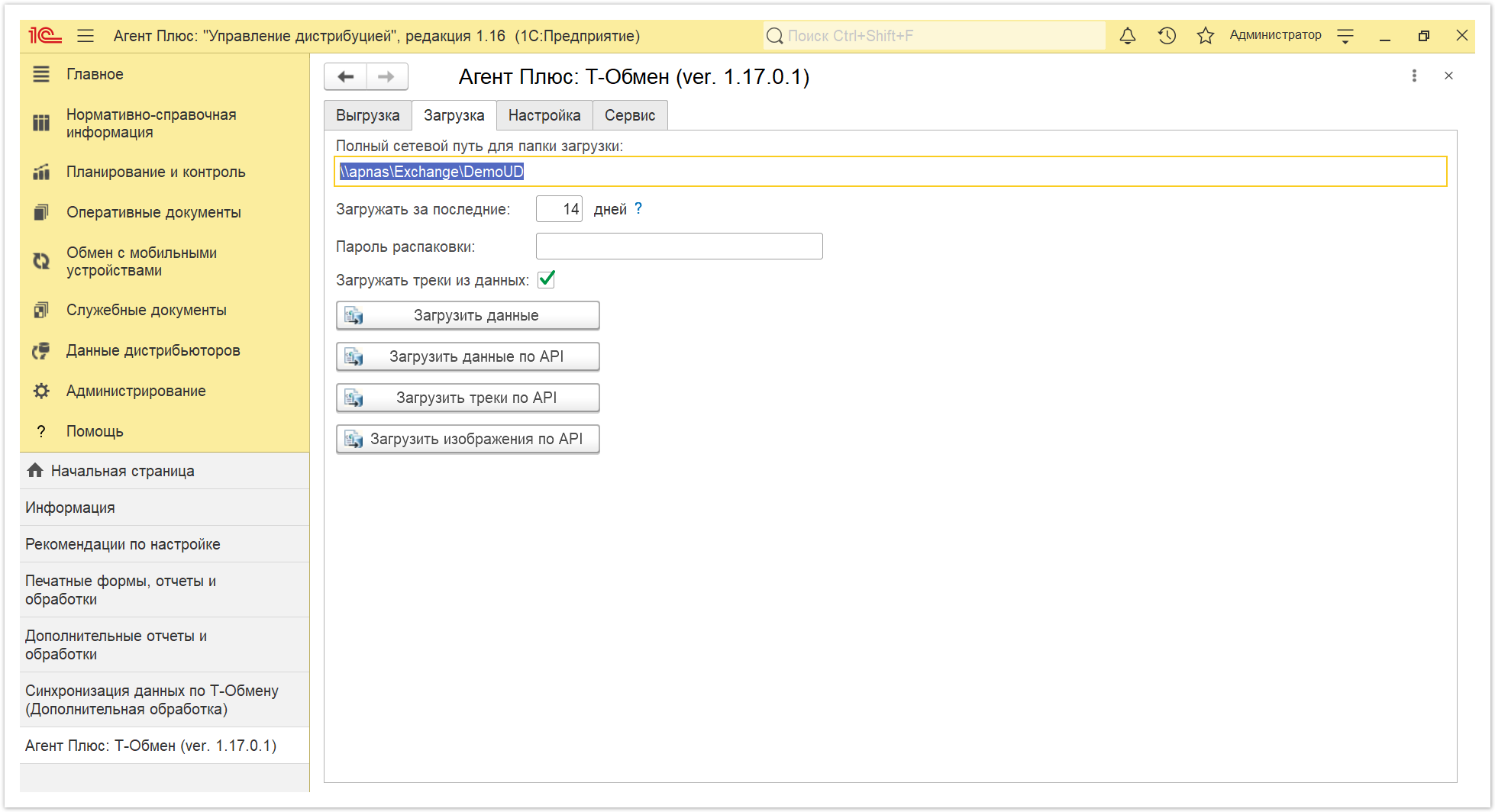1495x812 pixels.
Task: Open Оперативные документы section
Action: 165,212
